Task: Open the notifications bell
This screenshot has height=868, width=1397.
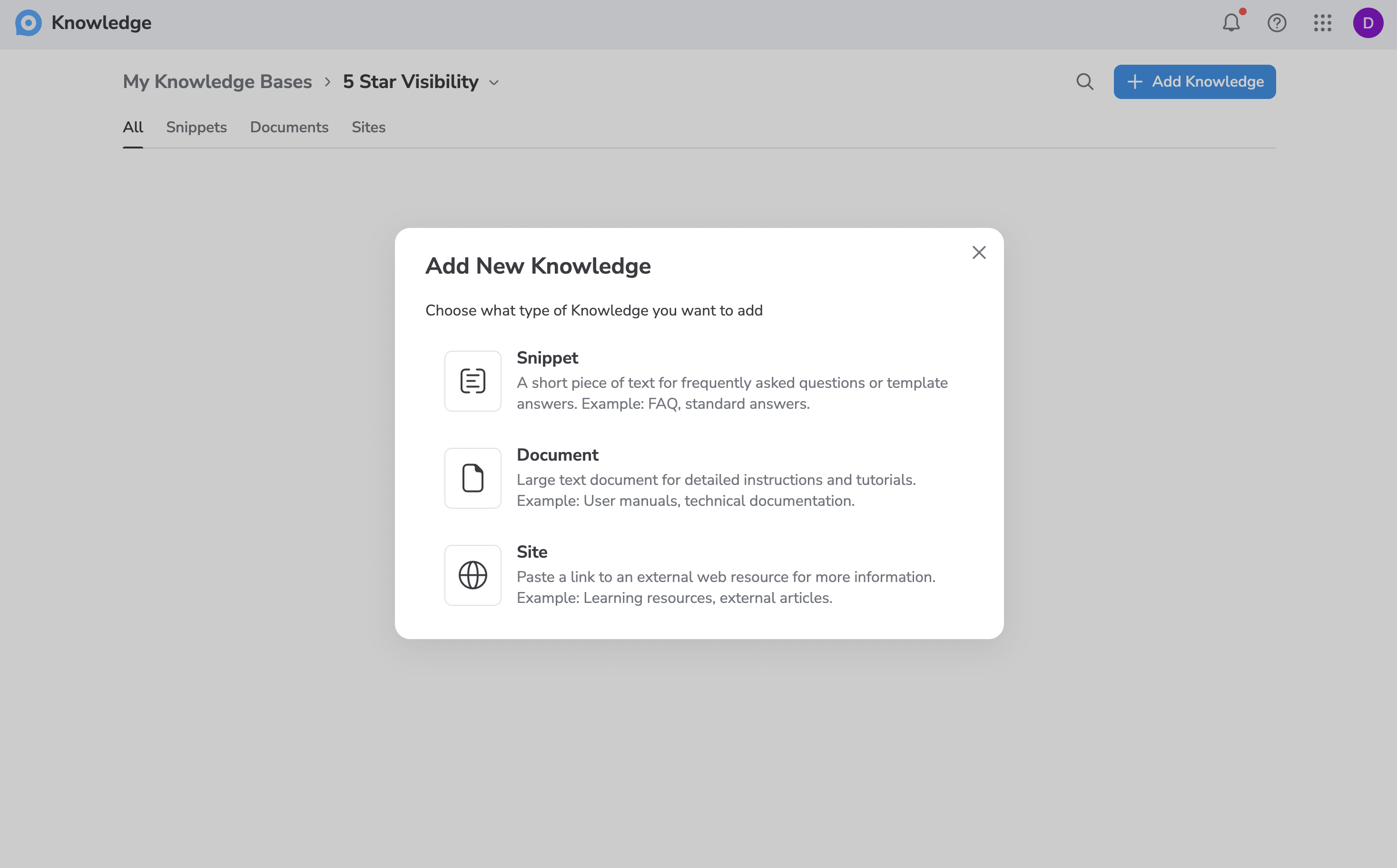Action: click(1230, 23)
